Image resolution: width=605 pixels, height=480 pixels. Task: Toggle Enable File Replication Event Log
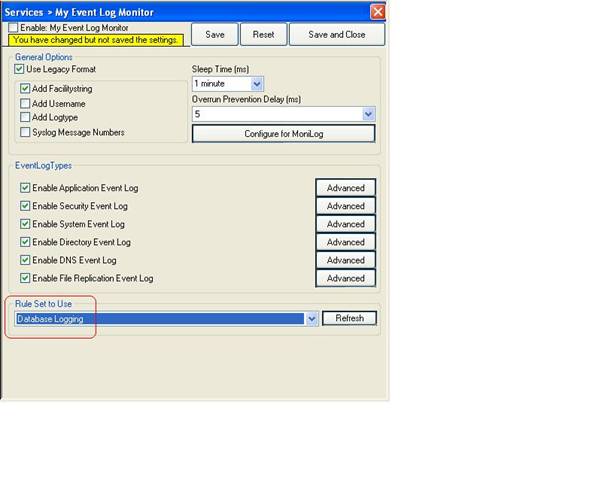25,278
